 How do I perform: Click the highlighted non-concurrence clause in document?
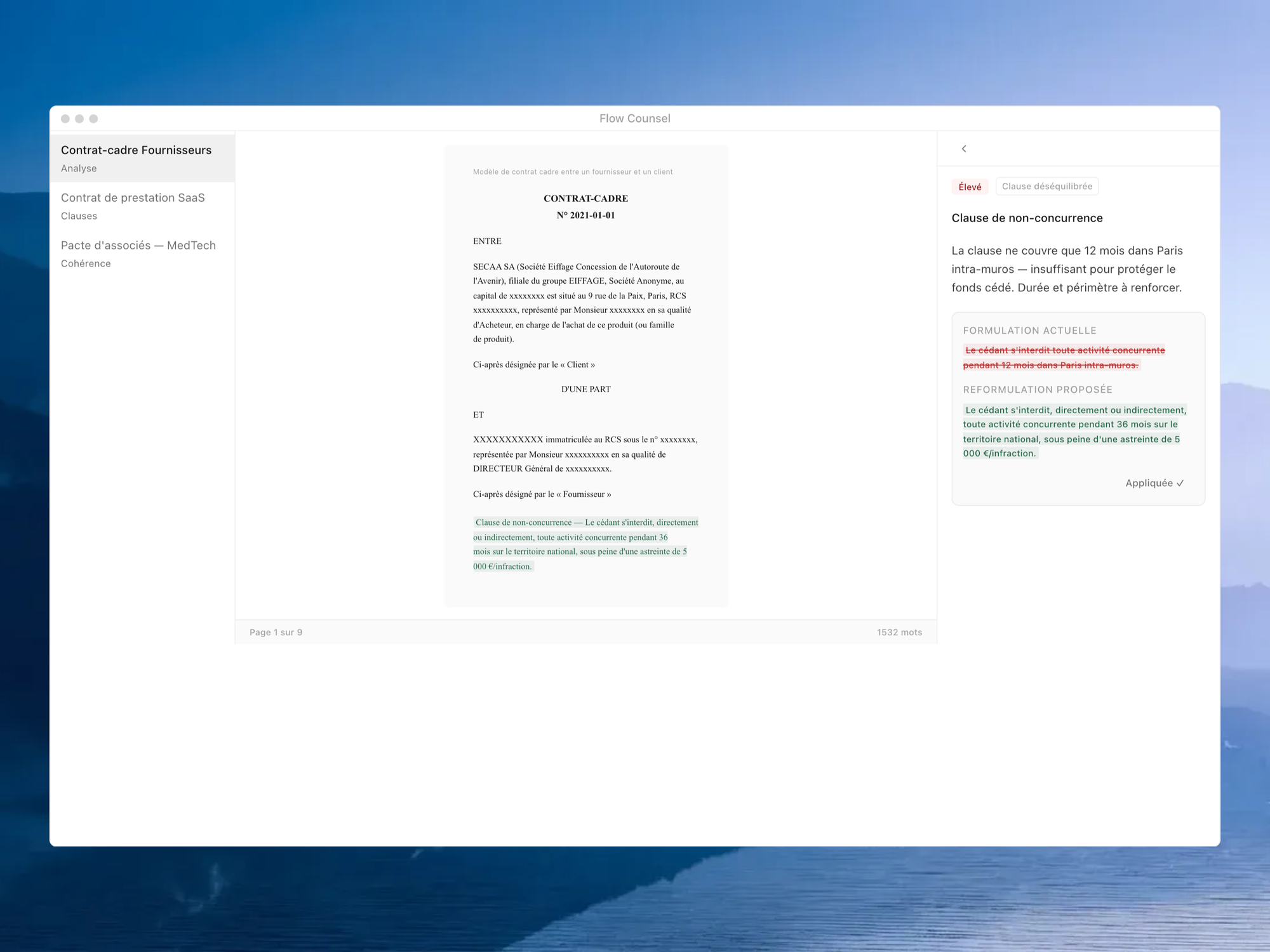pyautogui.click(x=585, y=544)
